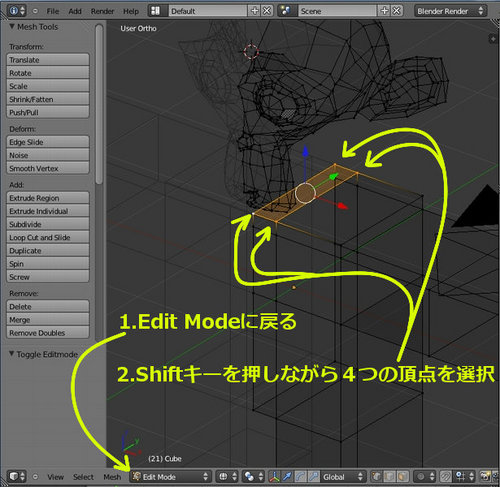Viewport: 500px width, 487px height.
Task: Switch to vertex select mode
Action: pos(377,477)
